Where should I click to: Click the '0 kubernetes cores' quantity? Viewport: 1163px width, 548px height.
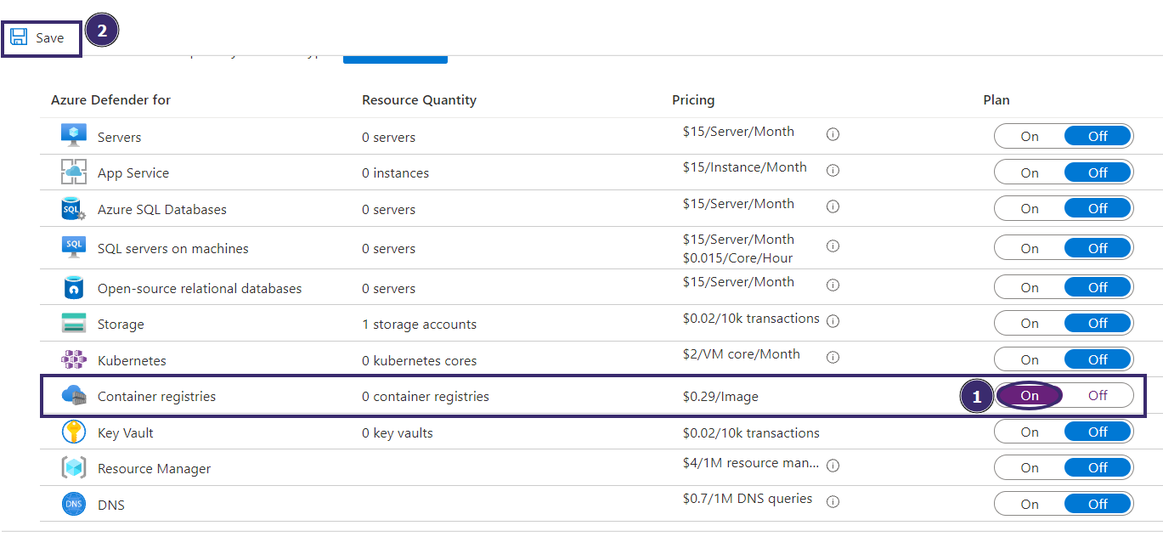(x=419, y=361)
